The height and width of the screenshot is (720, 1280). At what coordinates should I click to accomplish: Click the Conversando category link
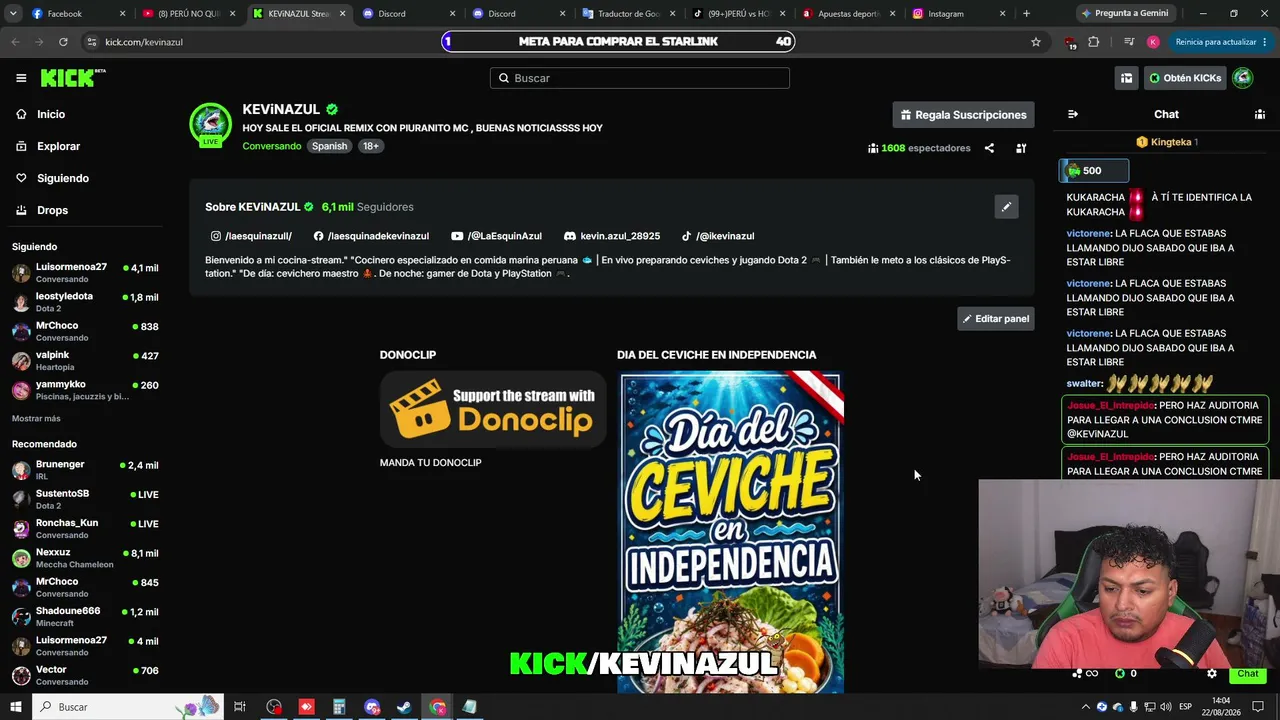coord(271,146)
